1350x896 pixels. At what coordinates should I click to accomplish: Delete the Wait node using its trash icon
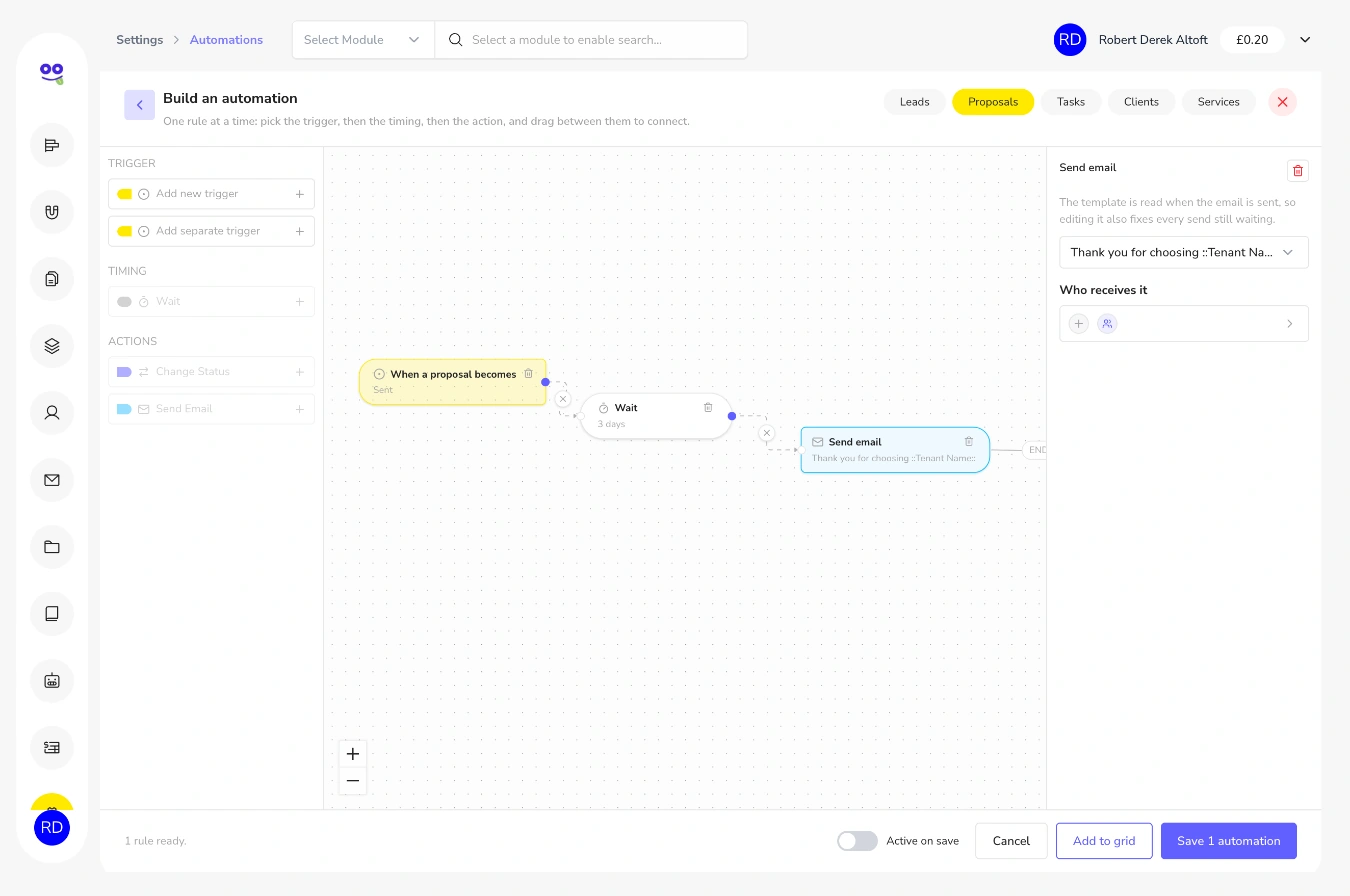click(708, 407)
